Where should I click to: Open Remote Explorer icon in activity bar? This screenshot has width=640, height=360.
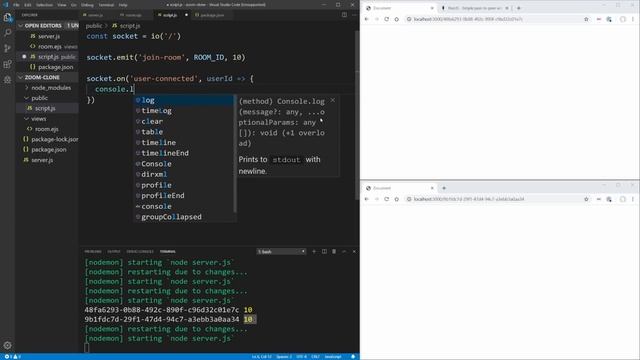point(7,80)
